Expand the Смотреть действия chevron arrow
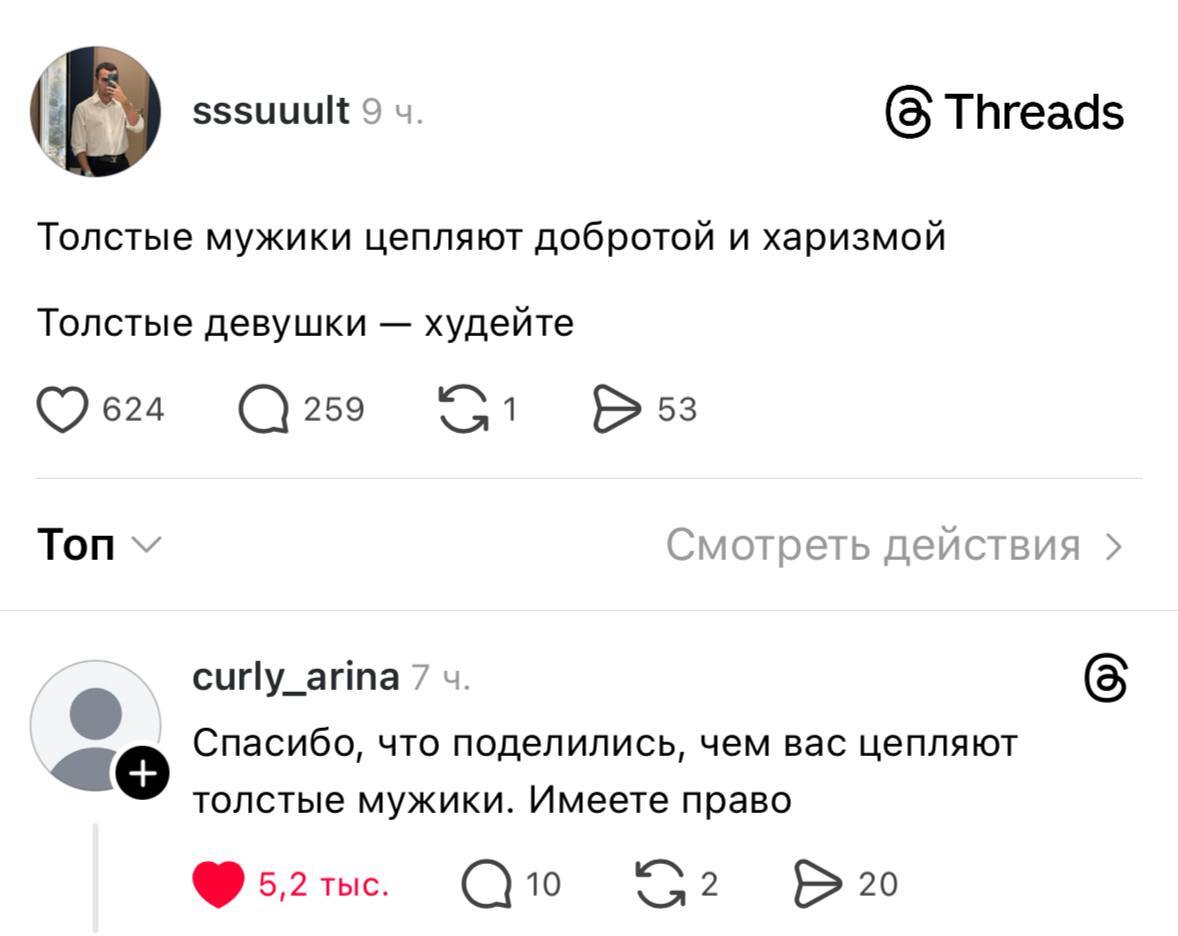The width and height of the screenshot is (1178, 936). pyautogui.click(x=1116, y=546)
